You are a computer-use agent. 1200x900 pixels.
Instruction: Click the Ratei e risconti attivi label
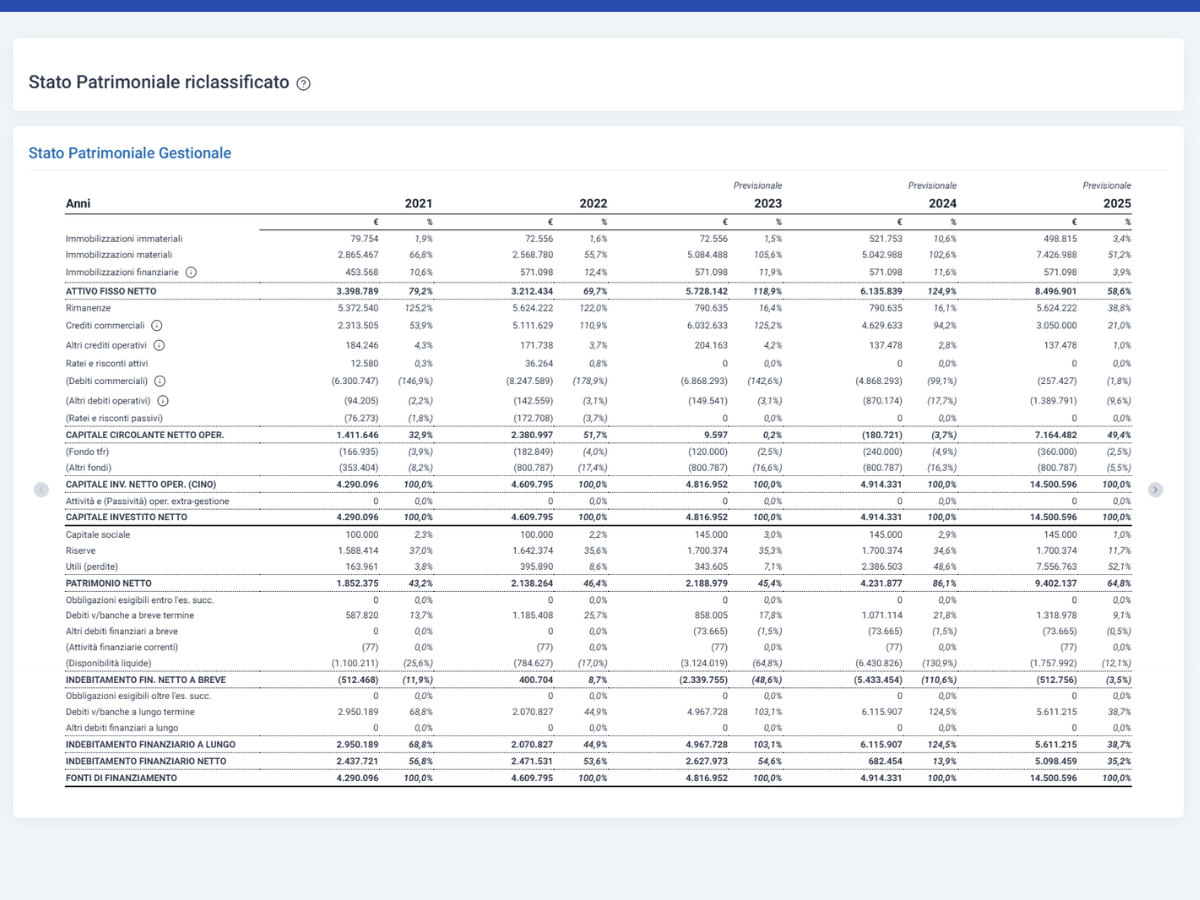(108, 363)
